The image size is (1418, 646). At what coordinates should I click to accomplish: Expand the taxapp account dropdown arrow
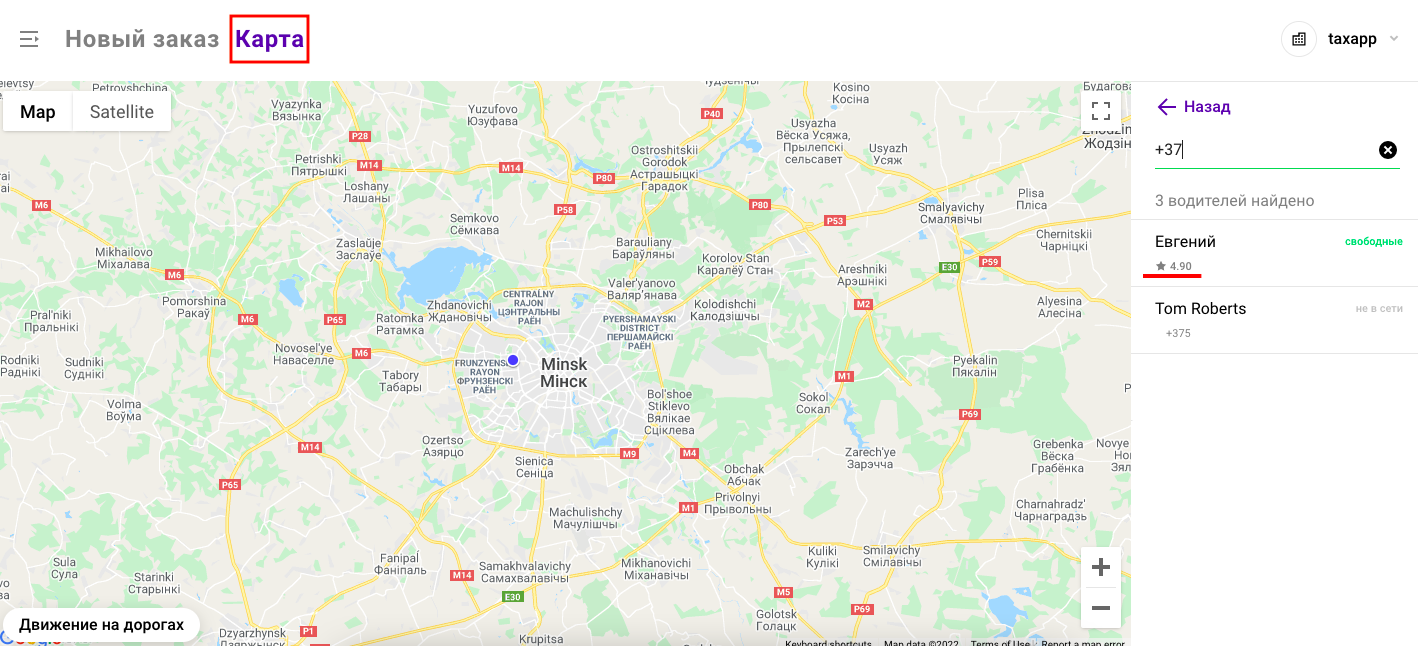pos(1394,39)
